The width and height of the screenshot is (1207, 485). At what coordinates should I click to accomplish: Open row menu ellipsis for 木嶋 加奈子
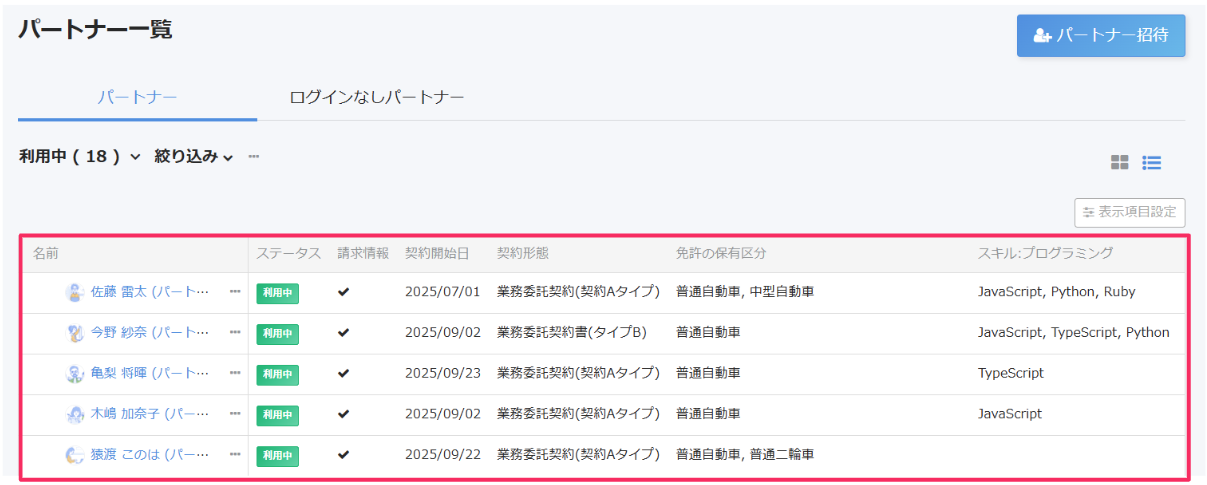(x=235, y=413)
